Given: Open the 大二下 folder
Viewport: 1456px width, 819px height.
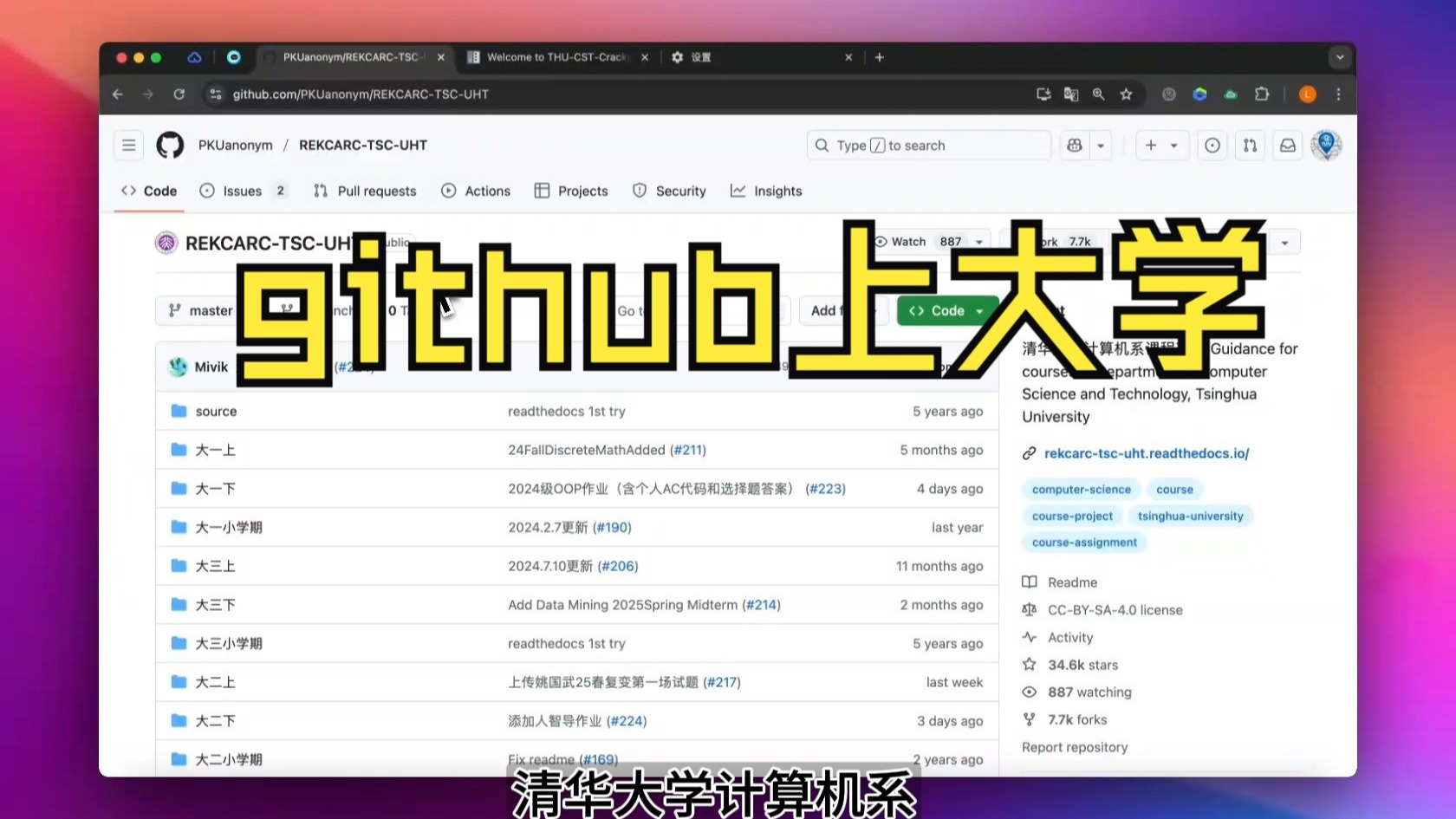Looking at the screenshot, I should click(x=215, y=721).
